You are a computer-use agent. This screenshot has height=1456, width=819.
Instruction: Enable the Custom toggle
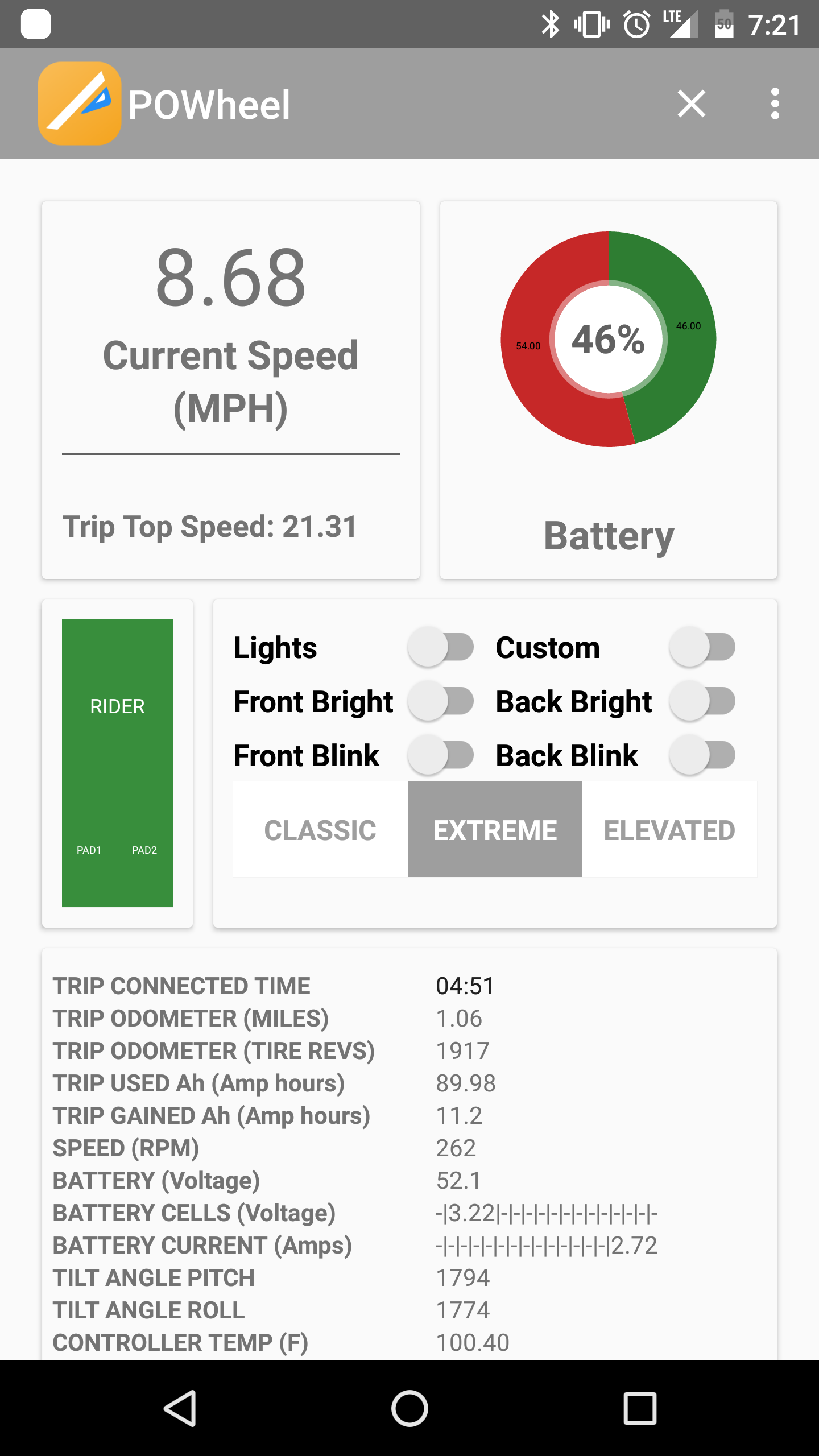pos(702,647)
